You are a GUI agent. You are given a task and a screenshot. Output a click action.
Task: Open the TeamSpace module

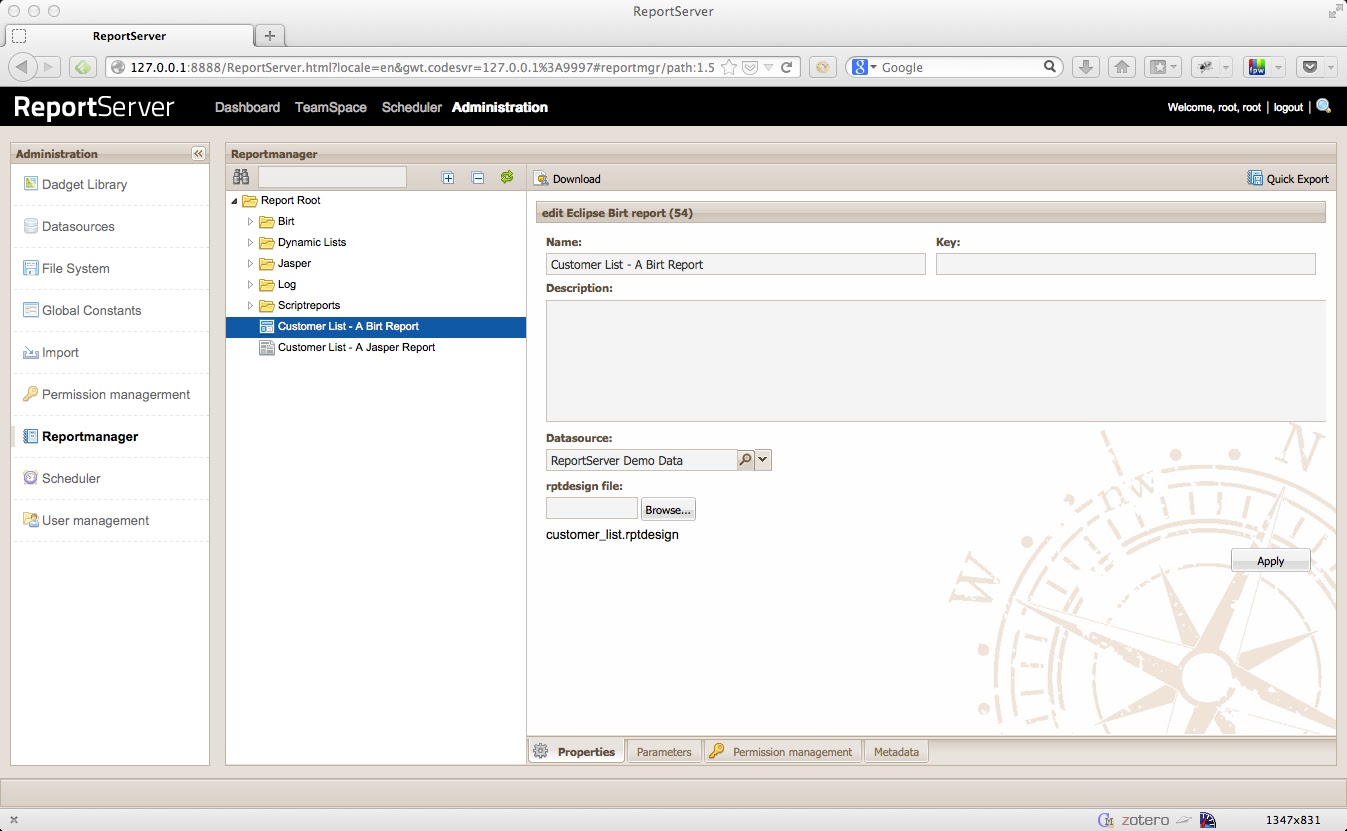pyautogui.click(x=331, y=107)
